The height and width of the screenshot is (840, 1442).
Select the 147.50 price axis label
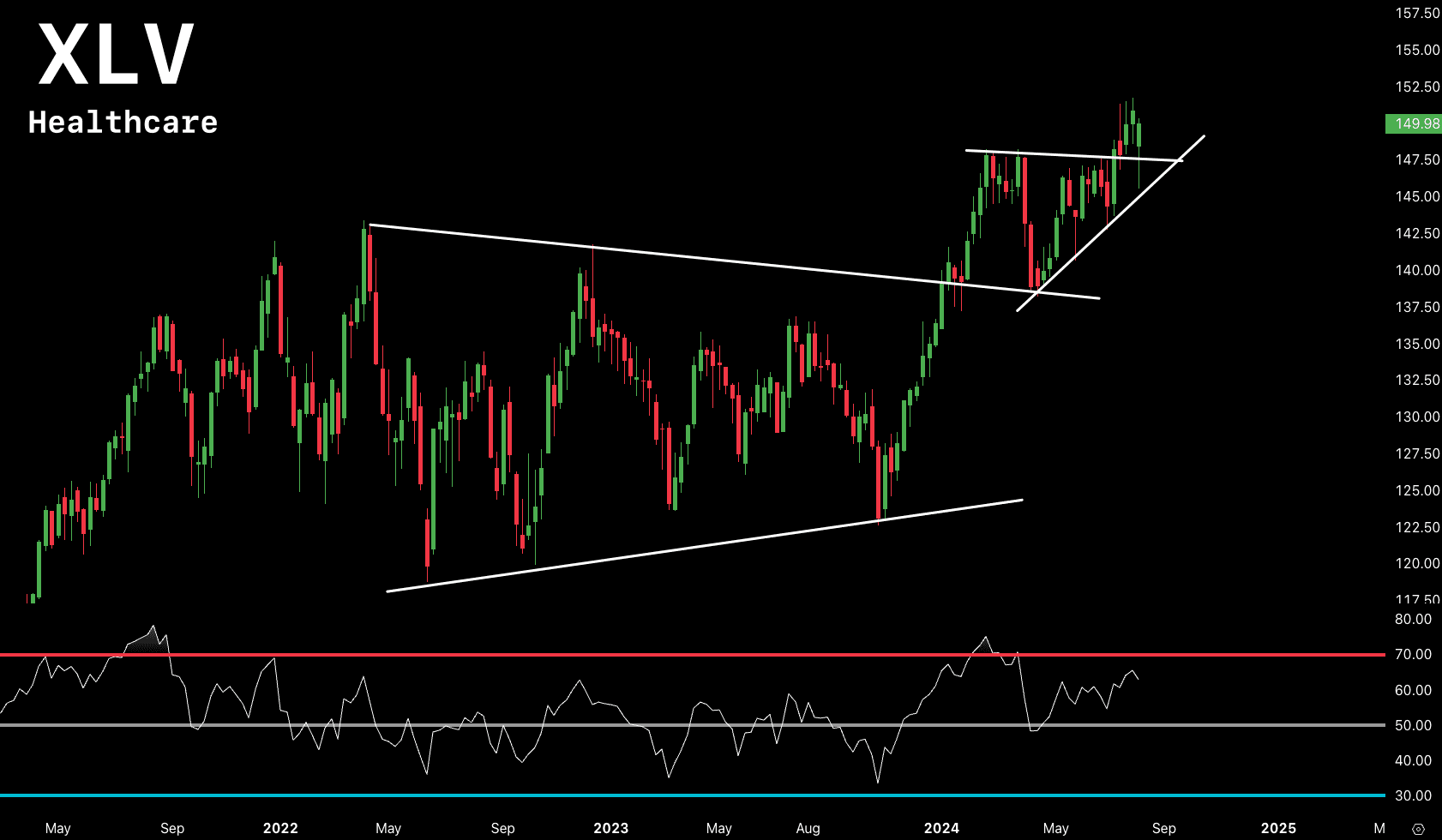(x=1417, y=159)
